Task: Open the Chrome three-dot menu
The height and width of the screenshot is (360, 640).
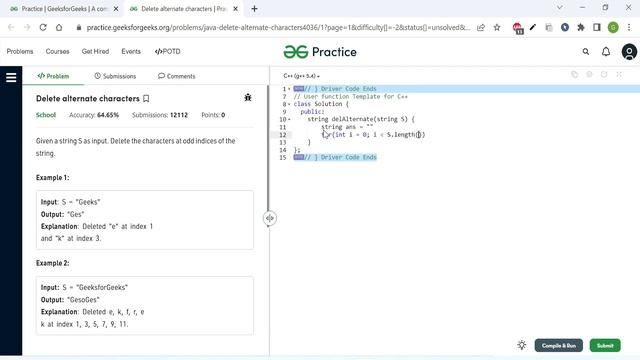Action: click(x=629, y=27)
